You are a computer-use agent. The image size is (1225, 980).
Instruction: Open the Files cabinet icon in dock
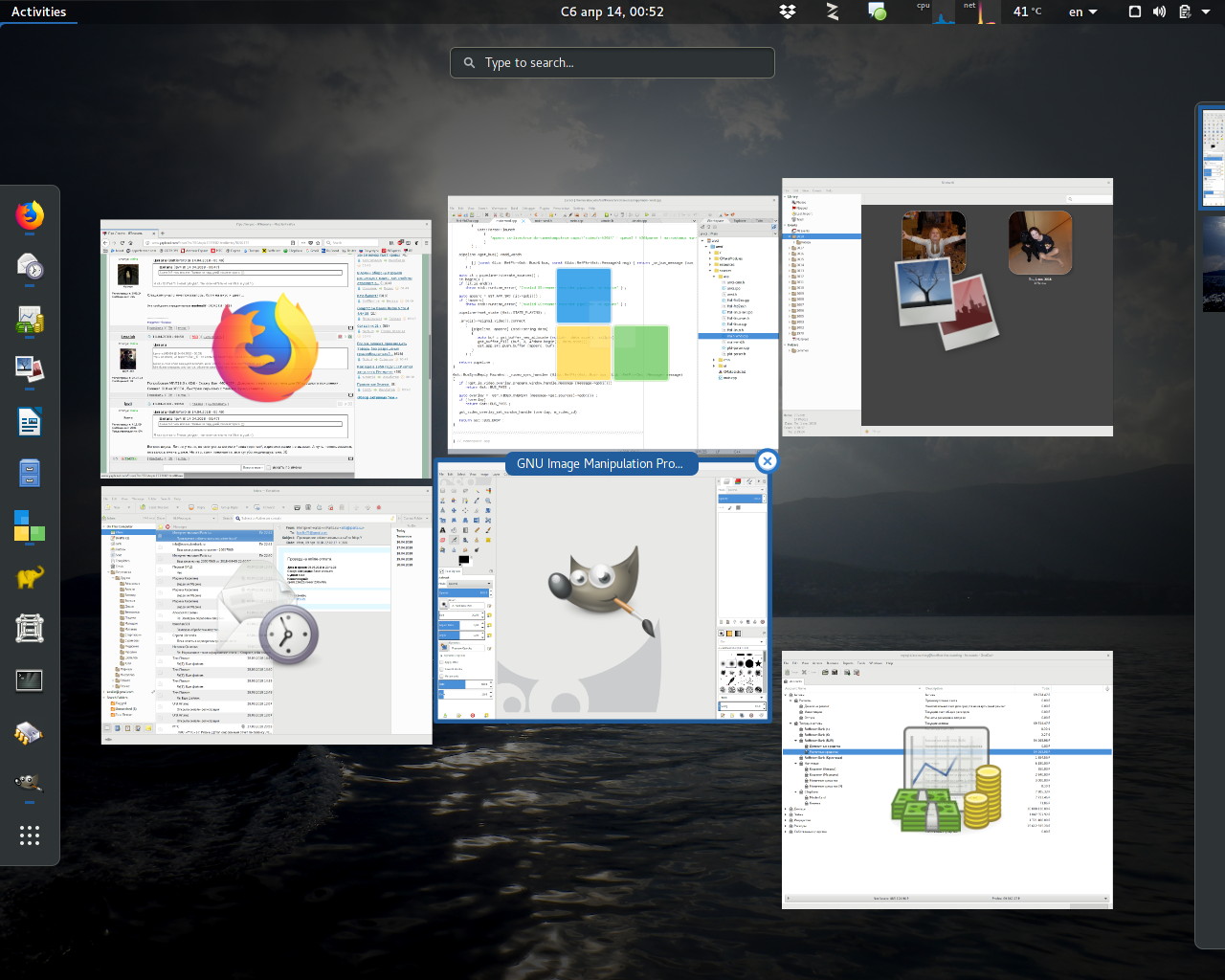[x=30, y=474]
